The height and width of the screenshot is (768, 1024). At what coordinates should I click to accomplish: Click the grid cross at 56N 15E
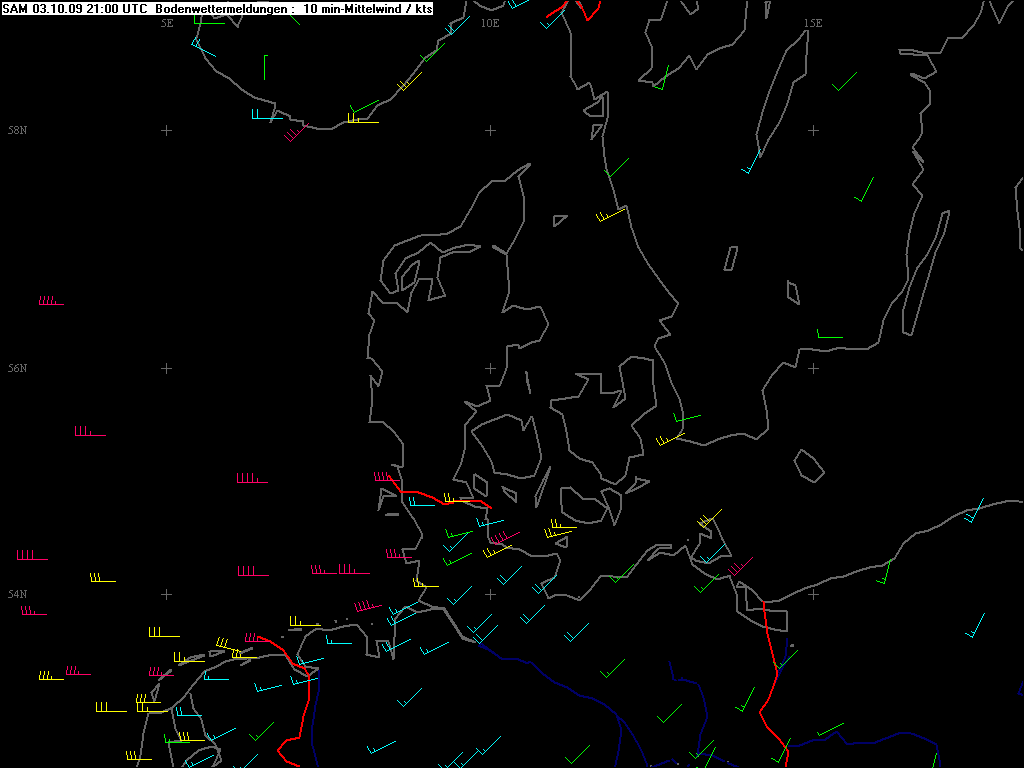click(x=813, y=368)
